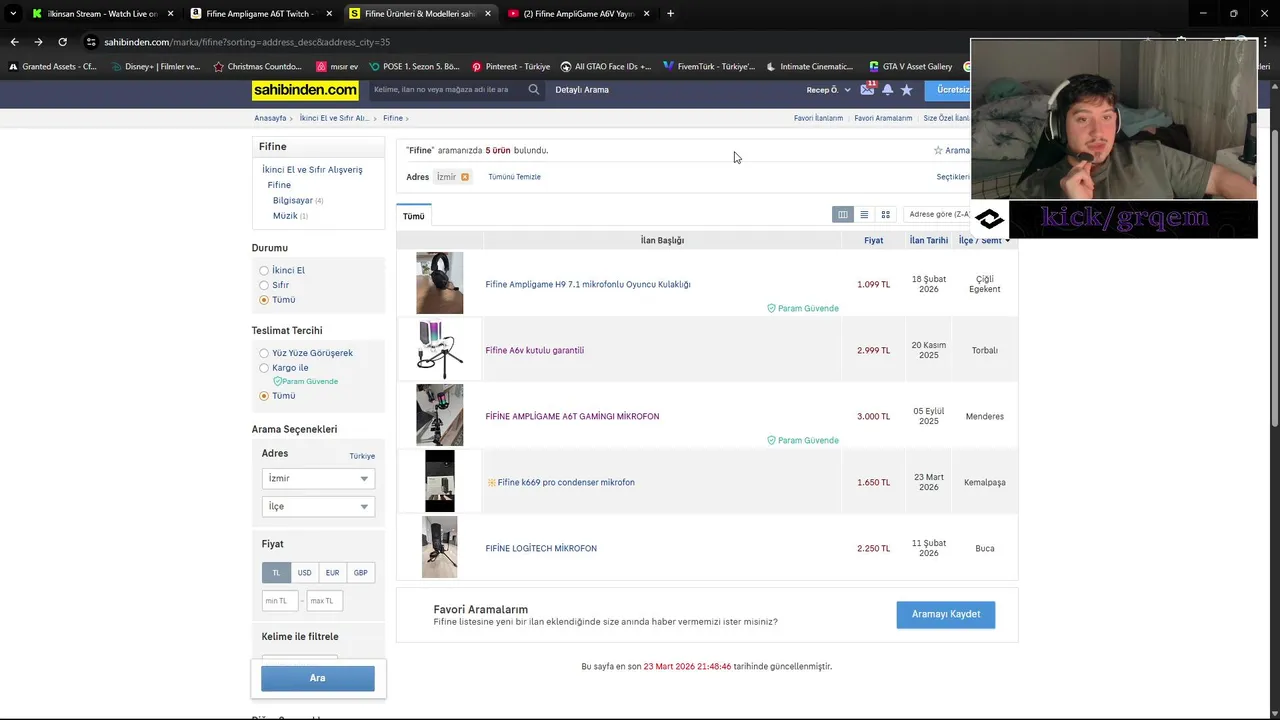The image size is (1280, 720).
Task: Click the max TL price field
Action: point(325,601)
